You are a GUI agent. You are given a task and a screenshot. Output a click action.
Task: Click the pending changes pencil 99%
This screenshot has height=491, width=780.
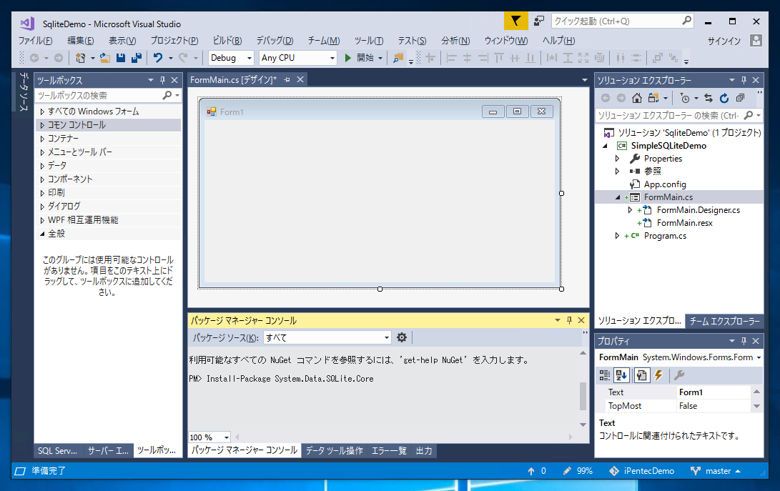[578, 471]
